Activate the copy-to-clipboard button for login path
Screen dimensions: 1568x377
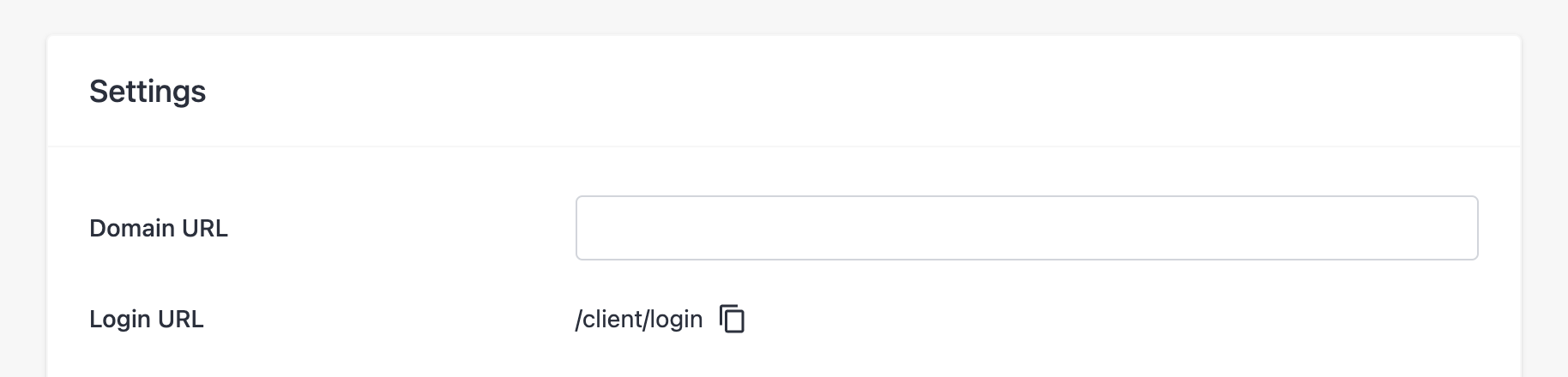(x=732, y=319)
